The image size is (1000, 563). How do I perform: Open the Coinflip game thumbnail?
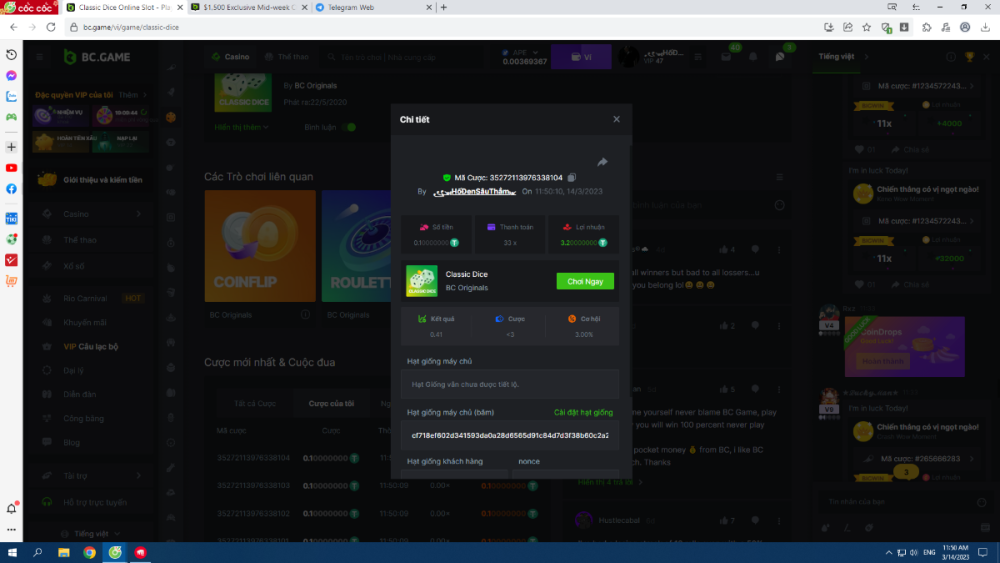[x=260, y=246]
